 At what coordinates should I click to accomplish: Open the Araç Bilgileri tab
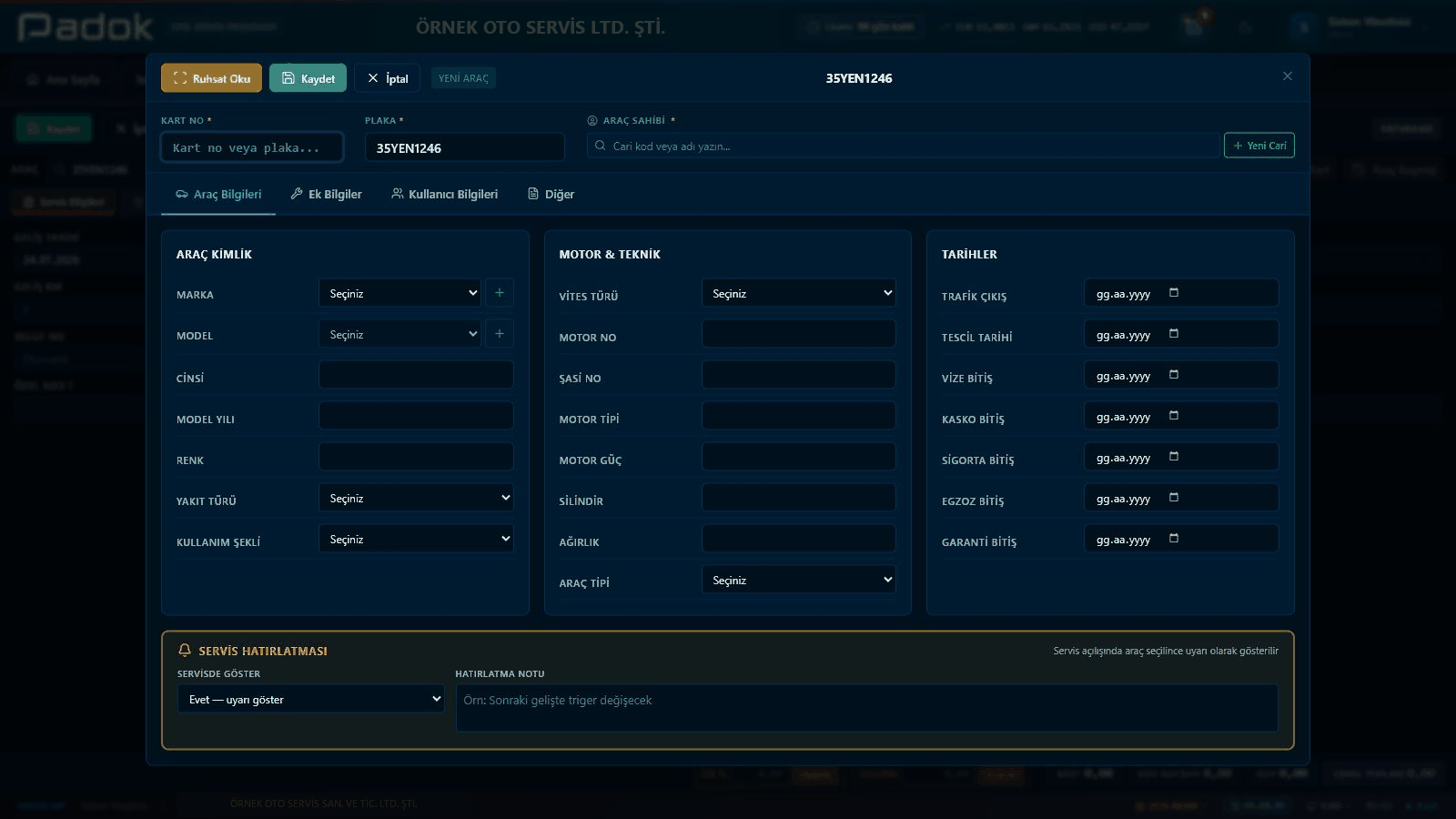[x=218, y=194]
